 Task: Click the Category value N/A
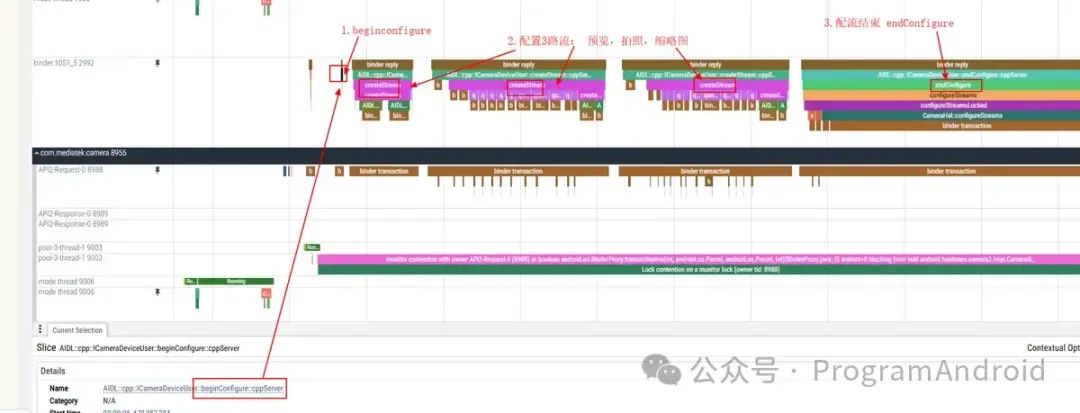point(110,401)
